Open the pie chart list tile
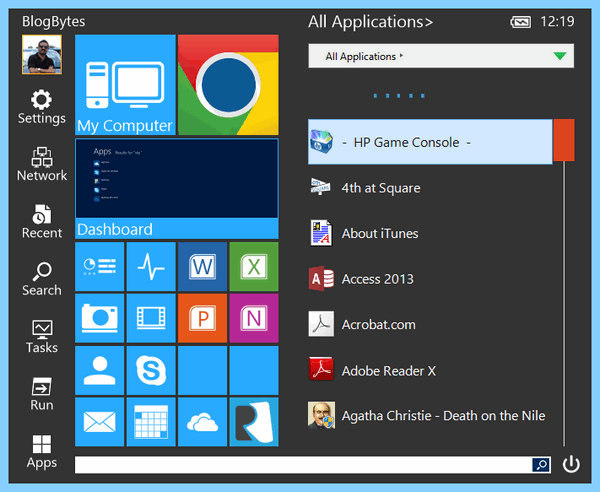 pyautogui.click(x=99, y=266)
